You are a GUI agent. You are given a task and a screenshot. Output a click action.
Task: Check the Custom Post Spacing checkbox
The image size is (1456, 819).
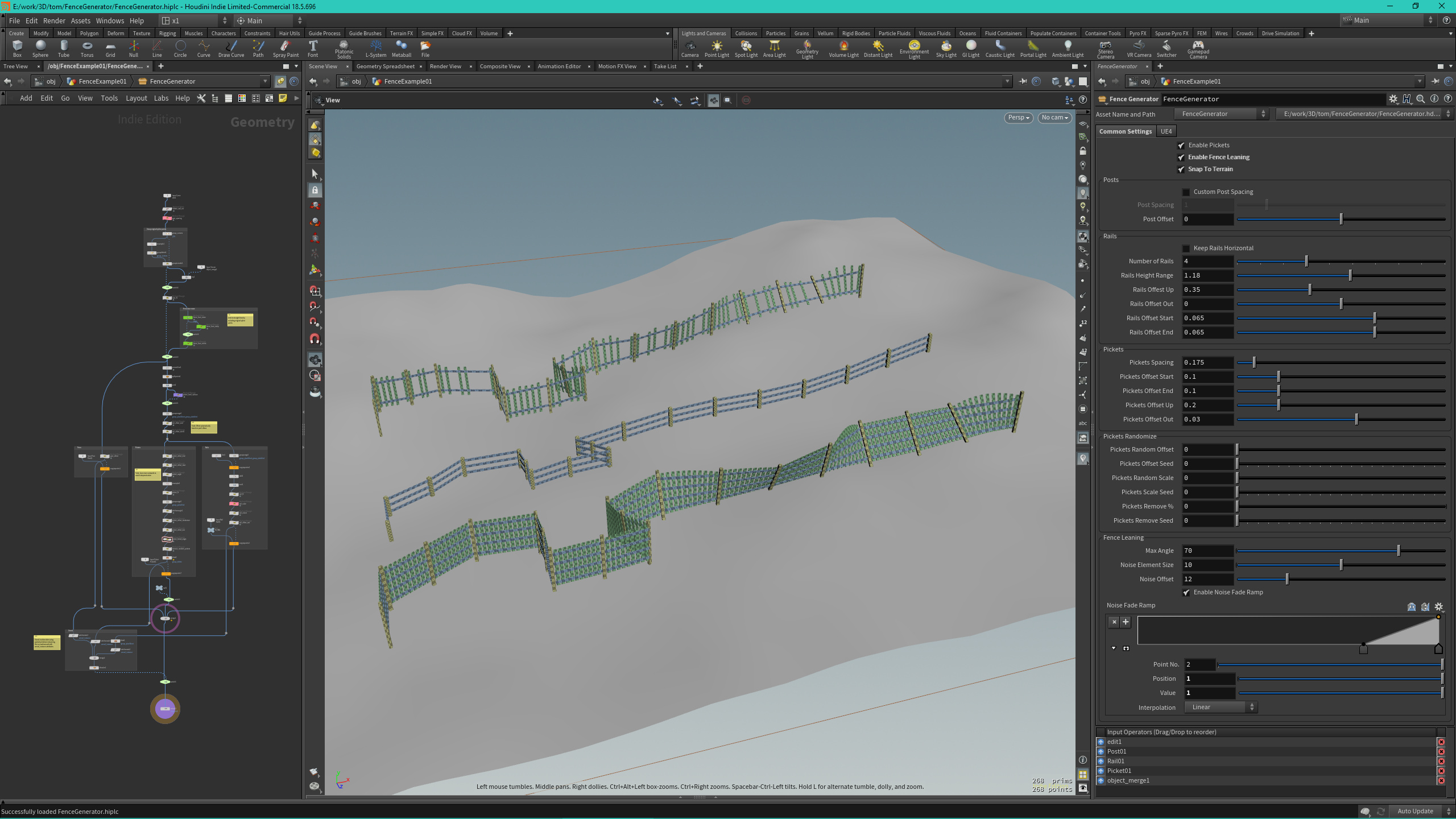tap(1185, 192)
